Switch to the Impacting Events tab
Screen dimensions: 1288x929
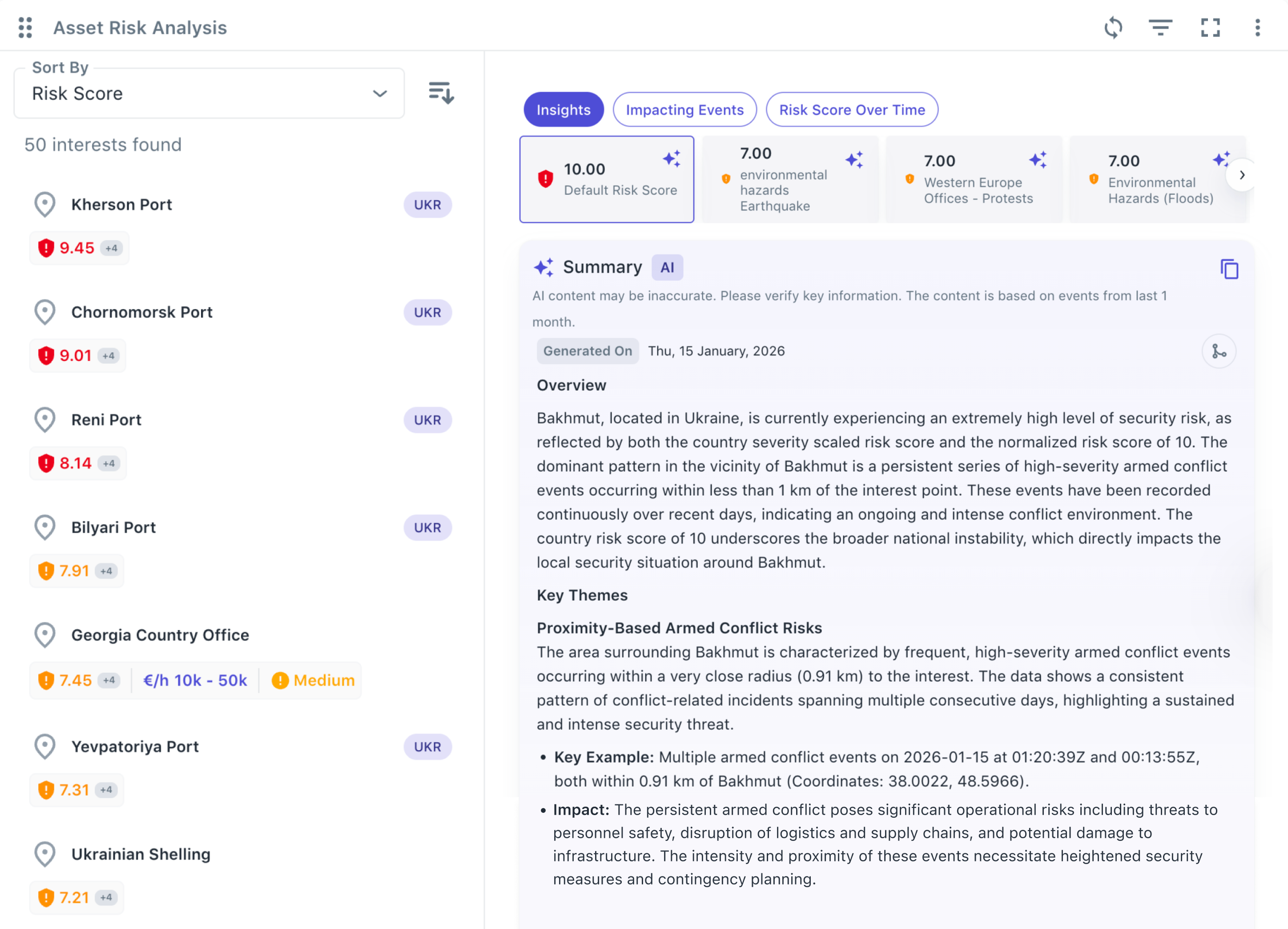point(684,109)
